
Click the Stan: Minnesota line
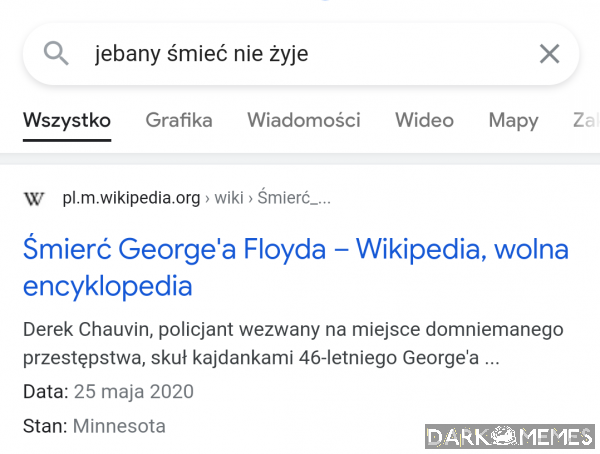tap(94, 426)
